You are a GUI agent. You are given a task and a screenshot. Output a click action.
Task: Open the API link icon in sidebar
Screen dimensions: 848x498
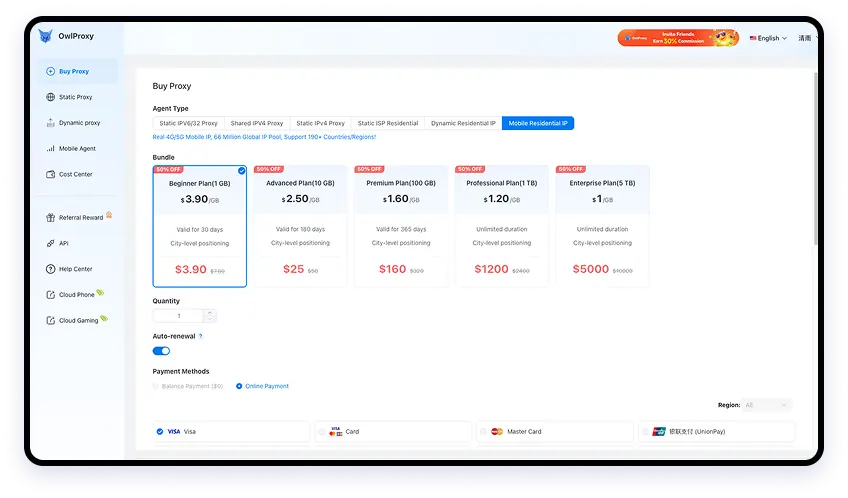tap(50, 243)
